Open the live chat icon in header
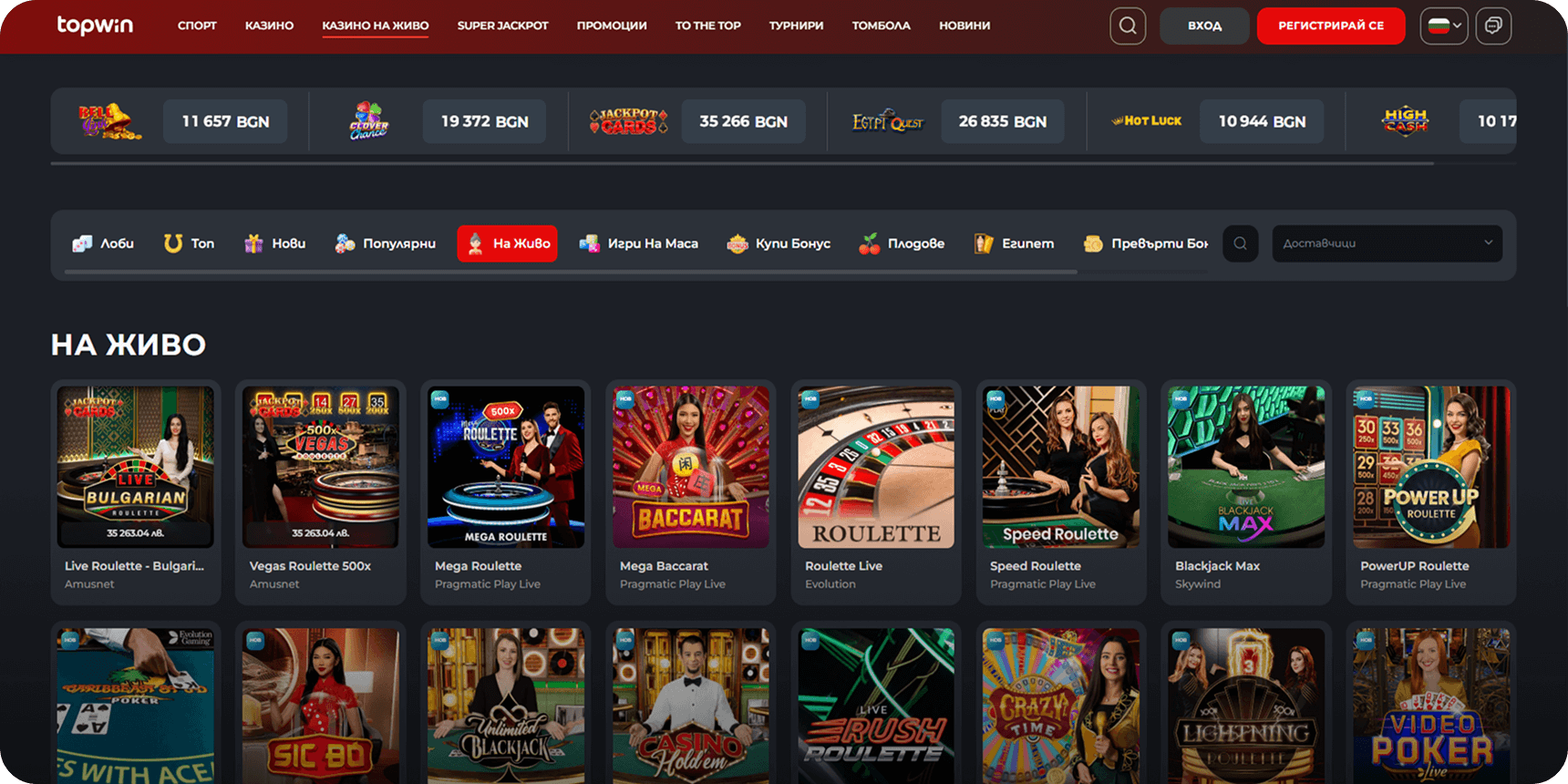1568x784 pixels. [x=1492, y=26]
